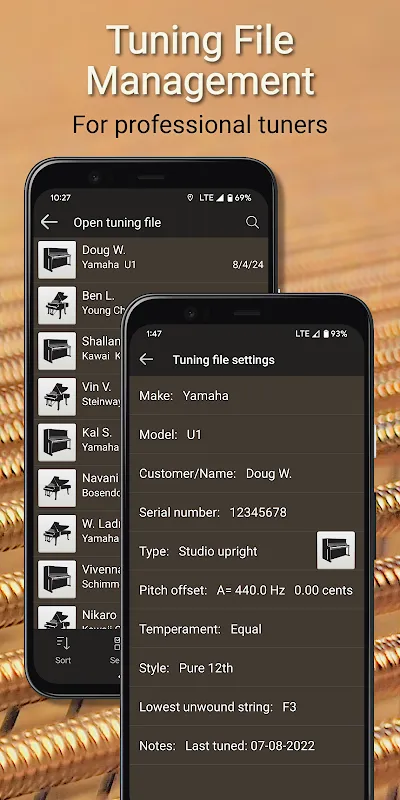
Task: Open Doug W. Yamaha U1 tuning file
Action: 151,260
